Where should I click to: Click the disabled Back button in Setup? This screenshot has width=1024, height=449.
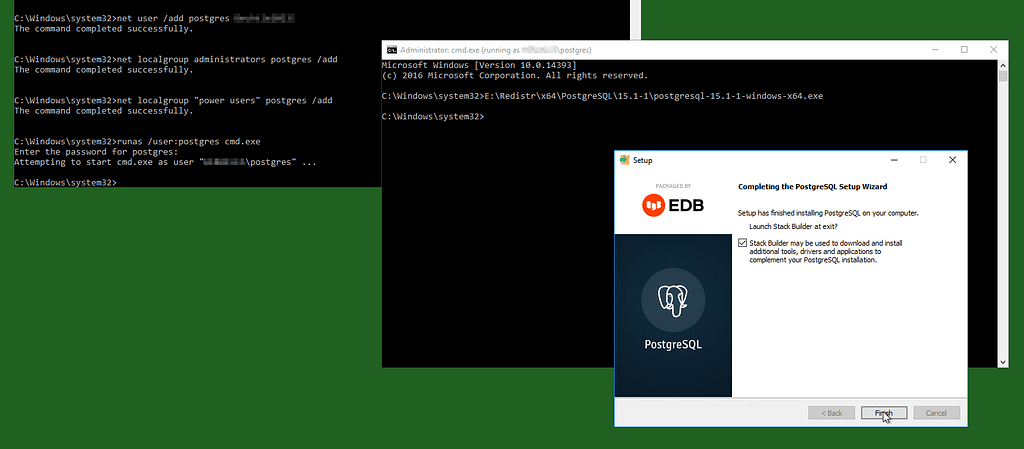[x=831, y=413]
